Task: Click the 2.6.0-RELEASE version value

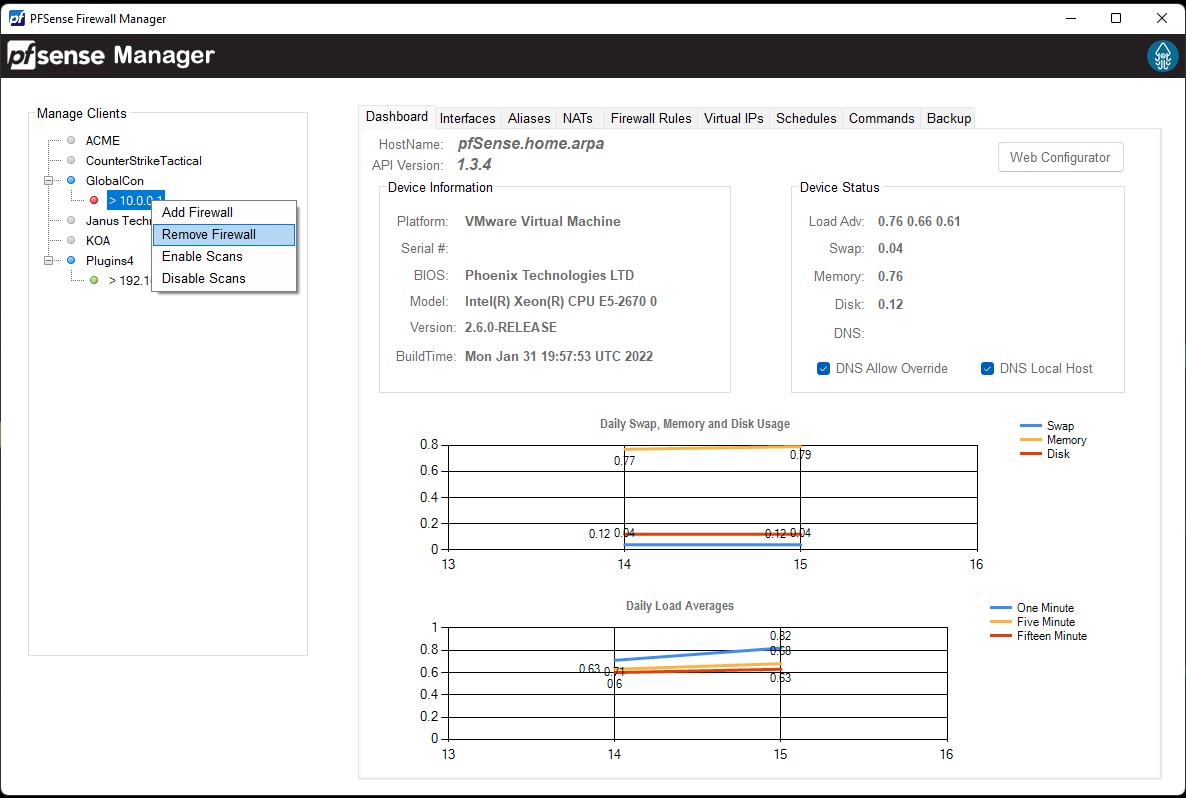Action: (511, 328)
